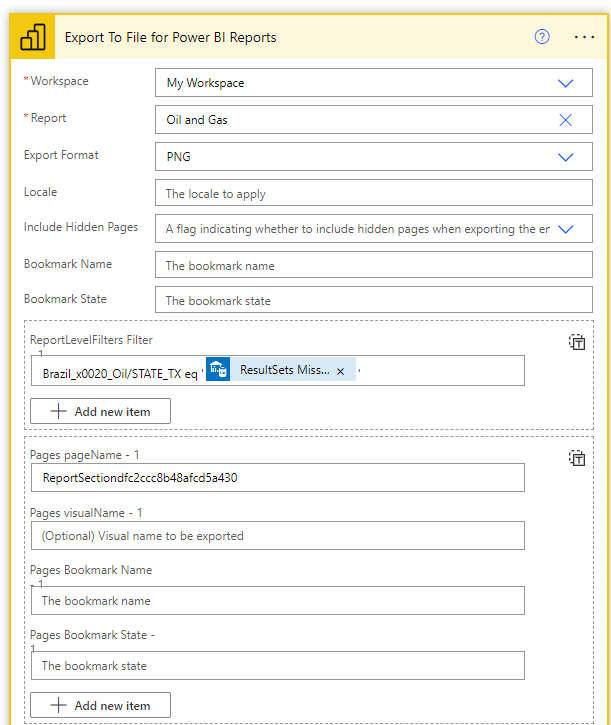This screenshot has width=611, height=725.
Task: Click the Report field label
Action: pyautogui.click(x=48, y=118)
